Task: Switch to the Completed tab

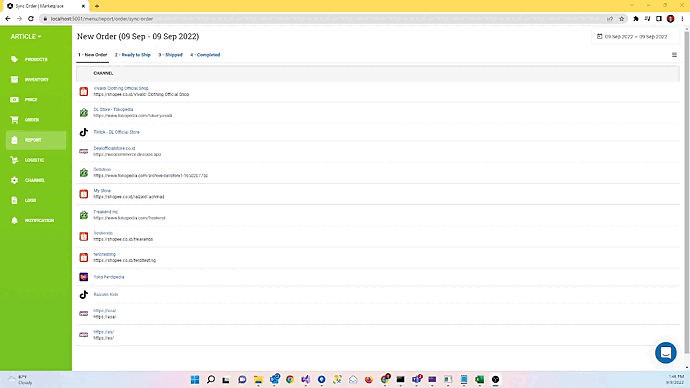Action: [205, 55]
